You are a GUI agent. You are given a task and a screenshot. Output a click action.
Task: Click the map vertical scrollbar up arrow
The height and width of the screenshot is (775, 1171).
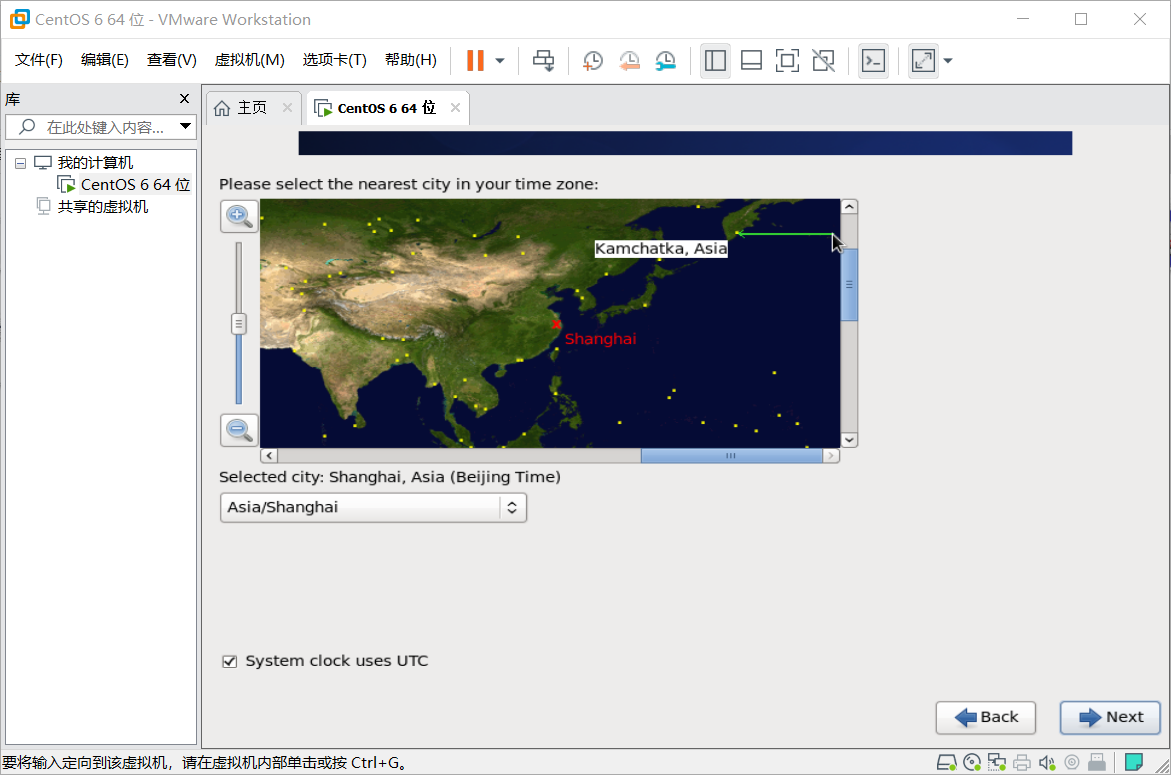click(849, 207)
